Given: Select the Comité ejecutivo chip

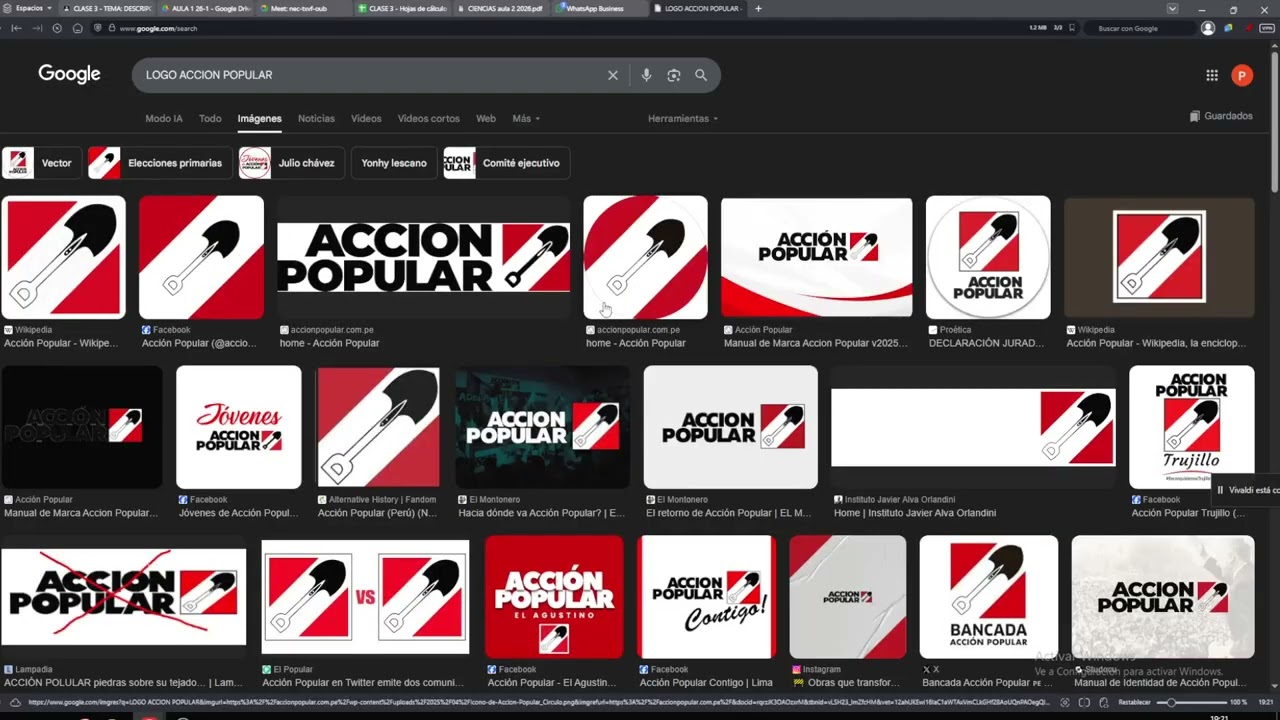Looking at the screenshot, I should coord(508,163).
